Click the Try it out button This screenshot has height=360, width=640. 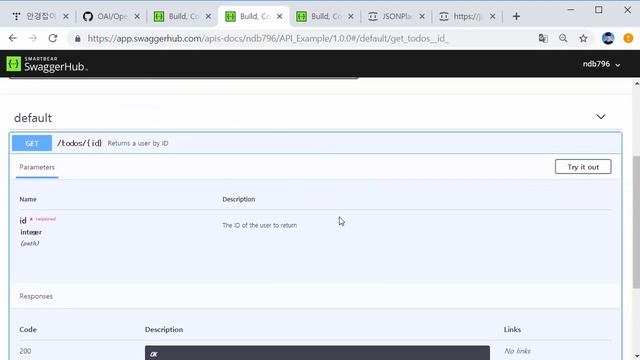point(583,167)
